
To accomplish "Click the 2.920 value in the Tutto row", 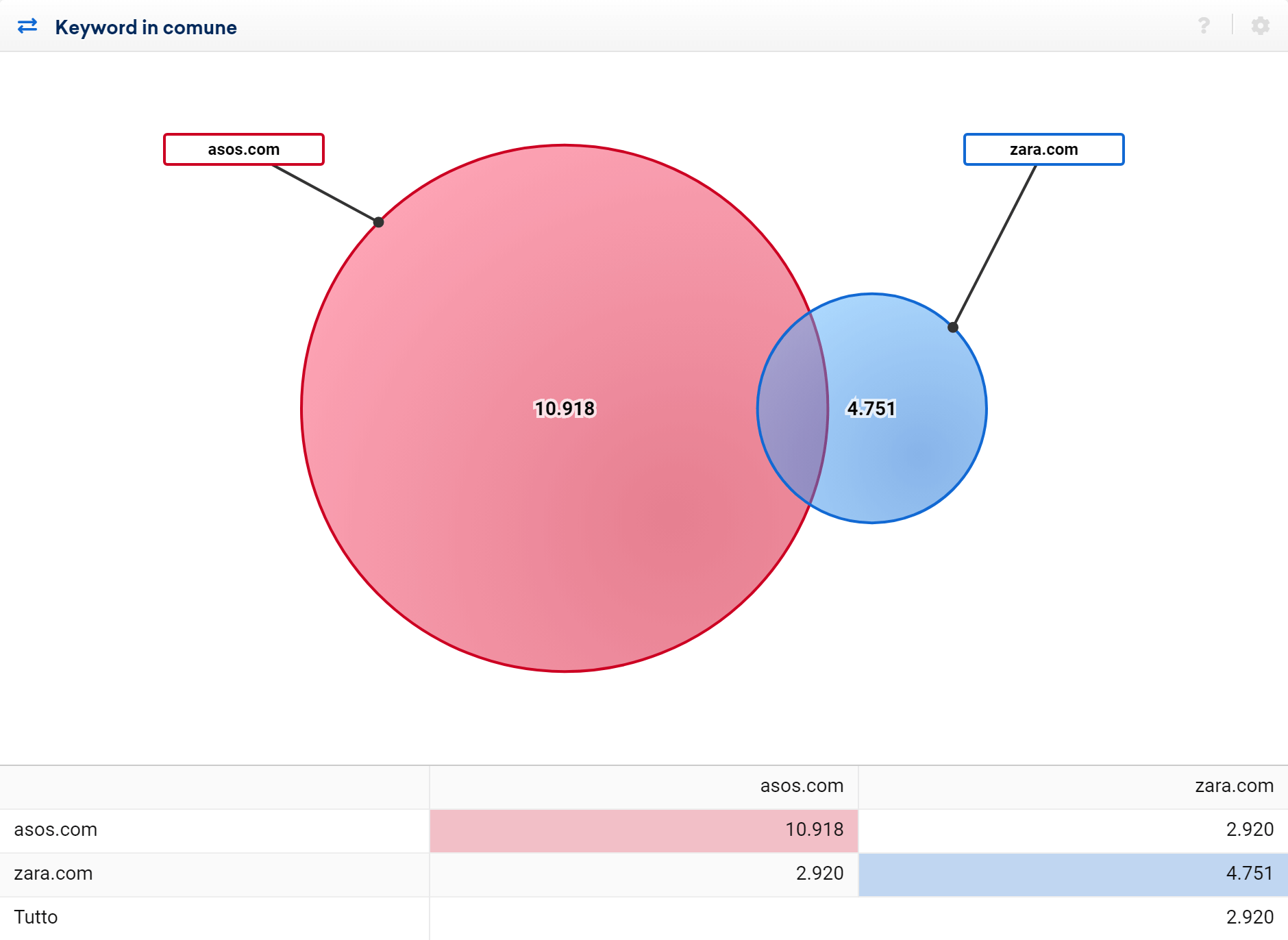I will pos(1250,917).
